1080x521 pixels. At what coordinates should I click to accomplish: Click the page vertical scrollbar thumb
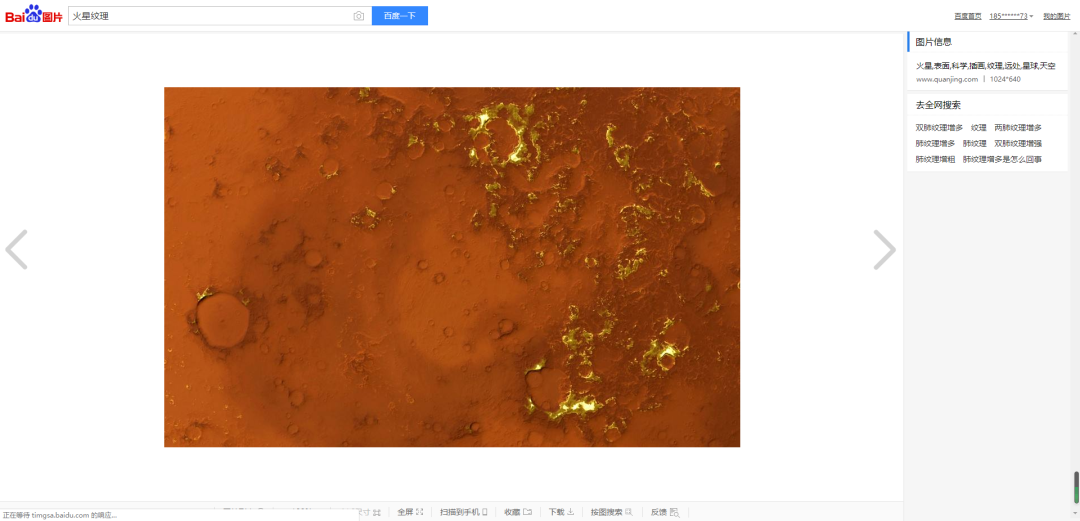1076,487
